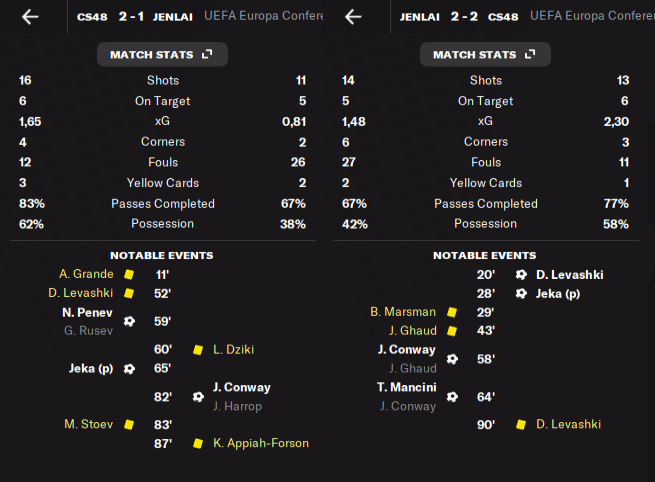Click the expand icon on the right Match Stats button
Screen dimensions: 655x482
(x=530, y=54)
